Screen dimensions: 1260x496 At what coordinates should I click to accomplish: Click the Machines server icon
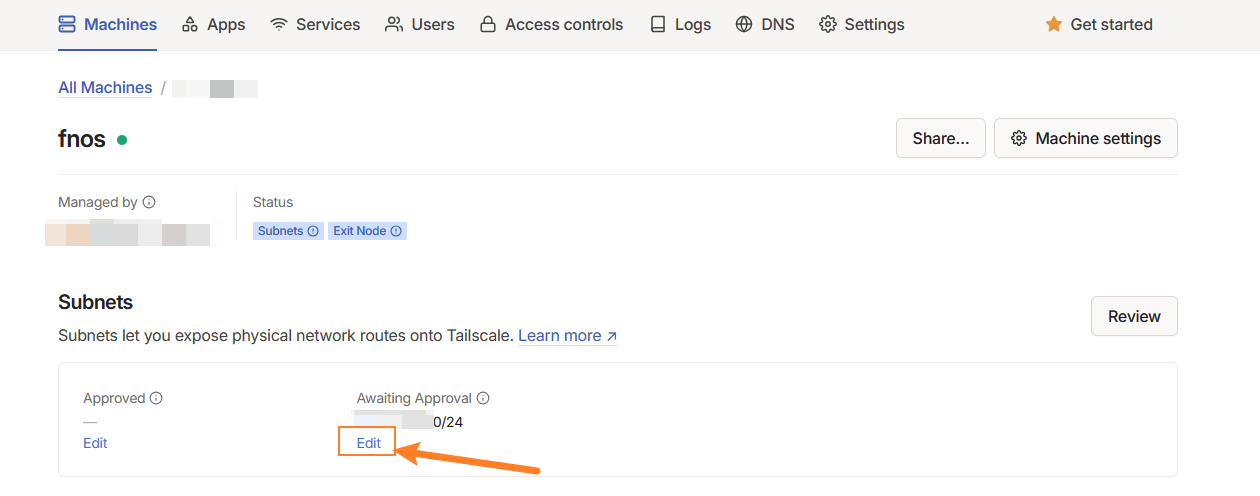pyautogui.click(x=67, y=24)
